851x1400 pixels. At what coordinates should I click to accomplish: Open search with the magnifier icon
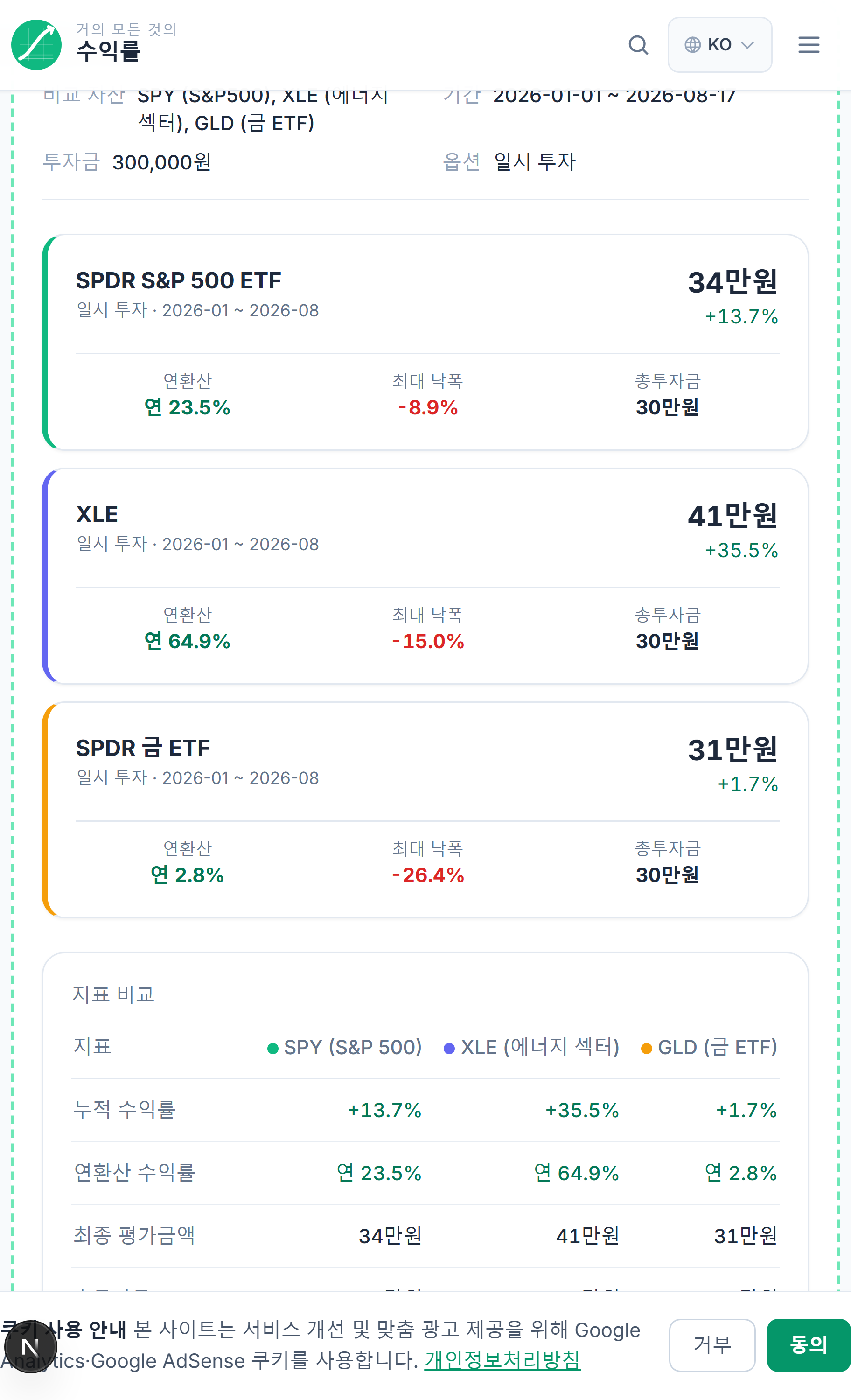pos(638,45)
